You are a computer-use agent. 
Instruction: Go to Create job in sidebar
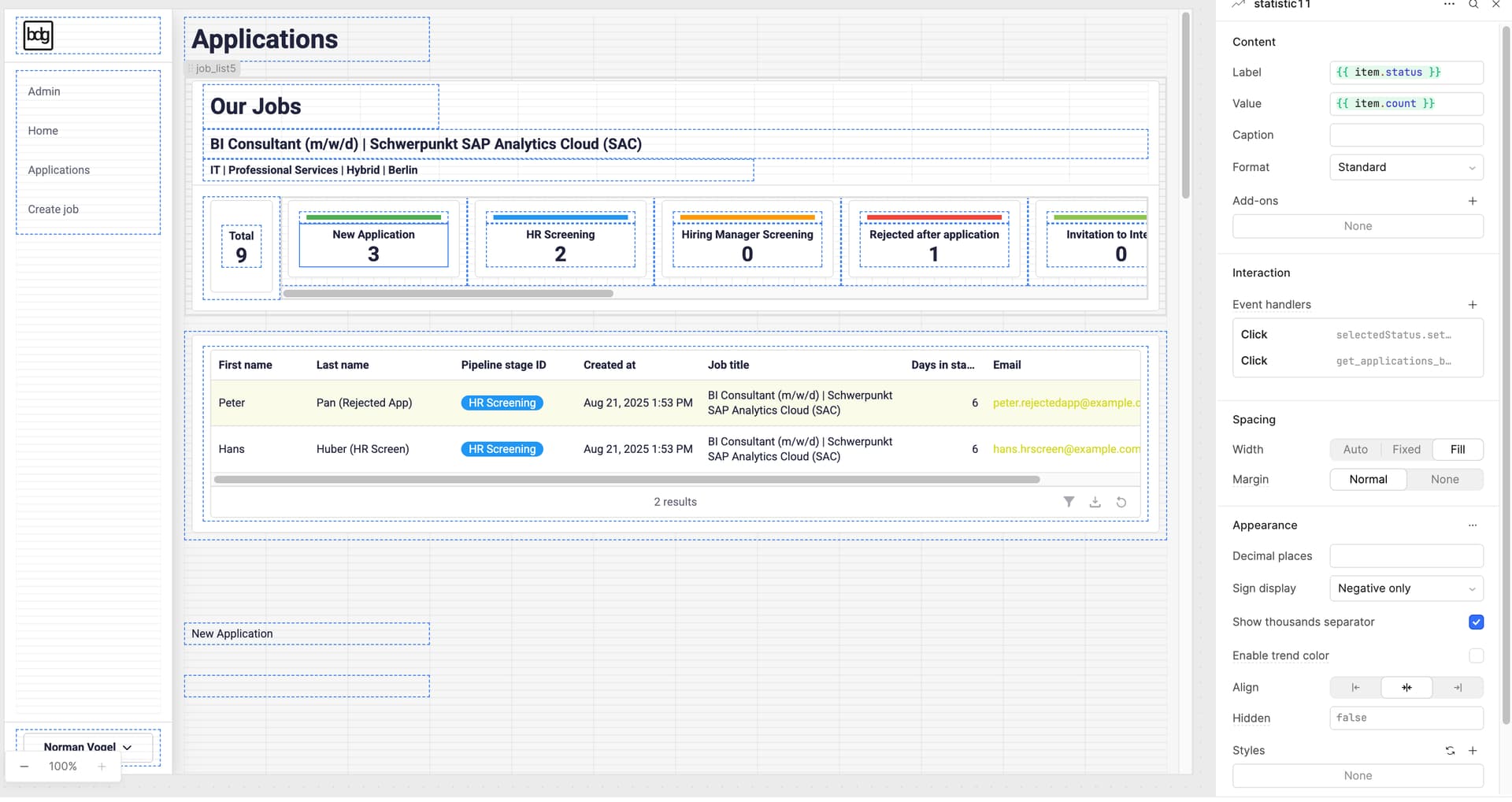pos(54,210)
